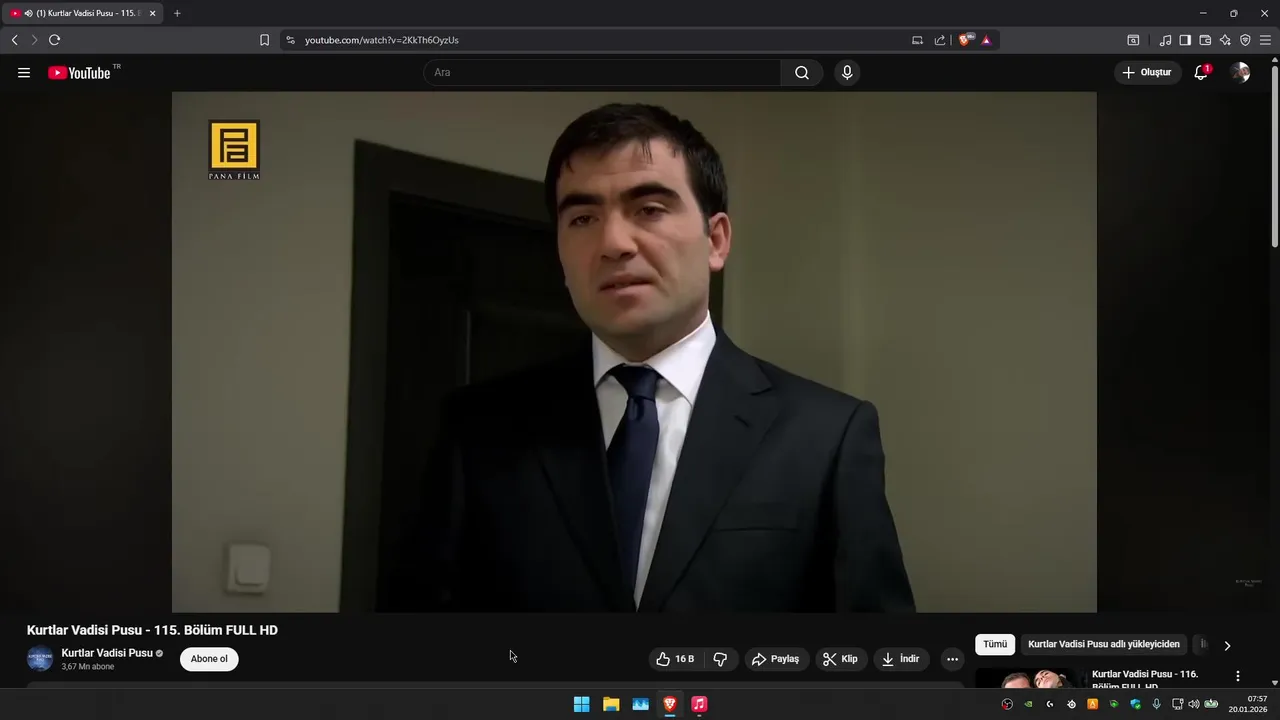
Task: Go to the YouTube home logo
Action: point(79,72)
